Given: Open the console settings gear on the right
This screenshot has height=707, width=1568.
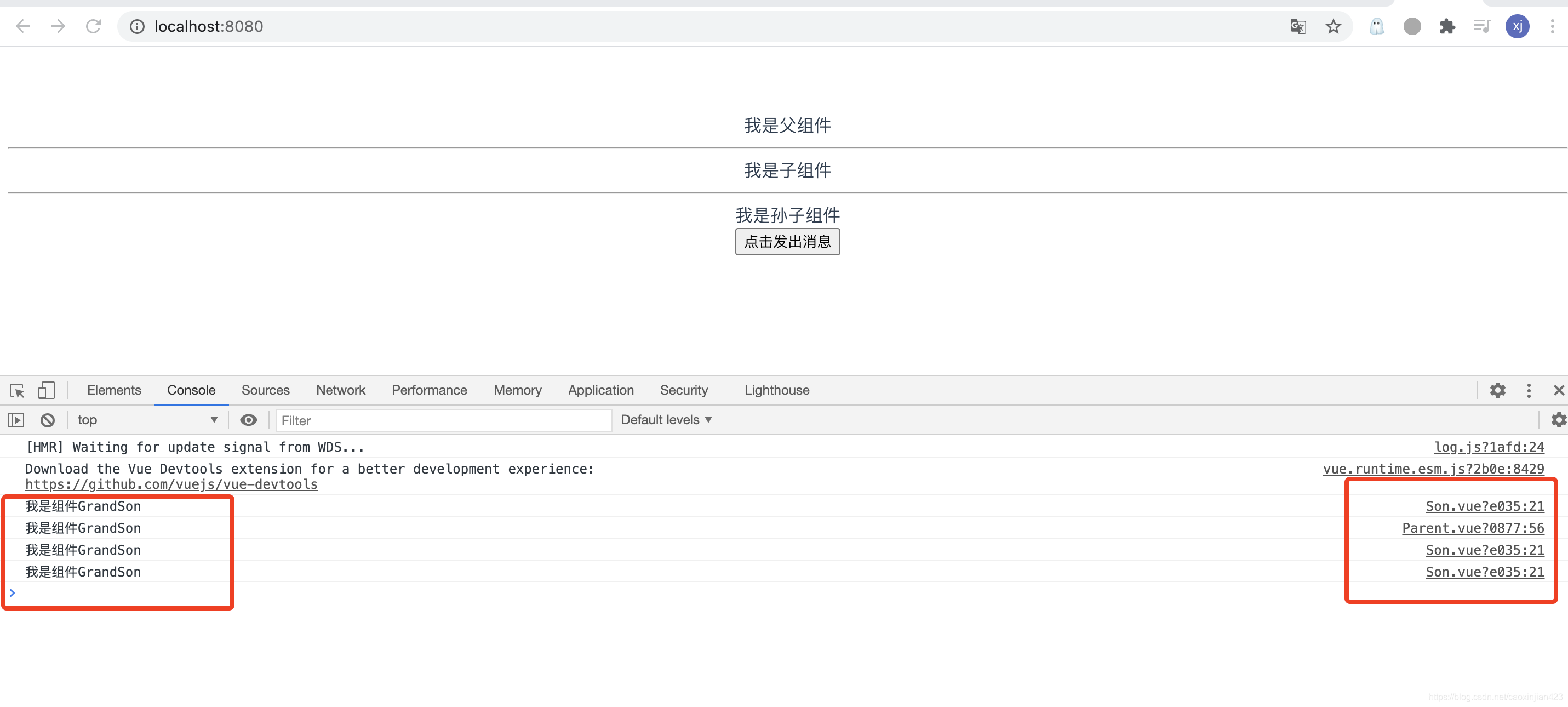Looking at the screenshot, I should (1559, 420).
